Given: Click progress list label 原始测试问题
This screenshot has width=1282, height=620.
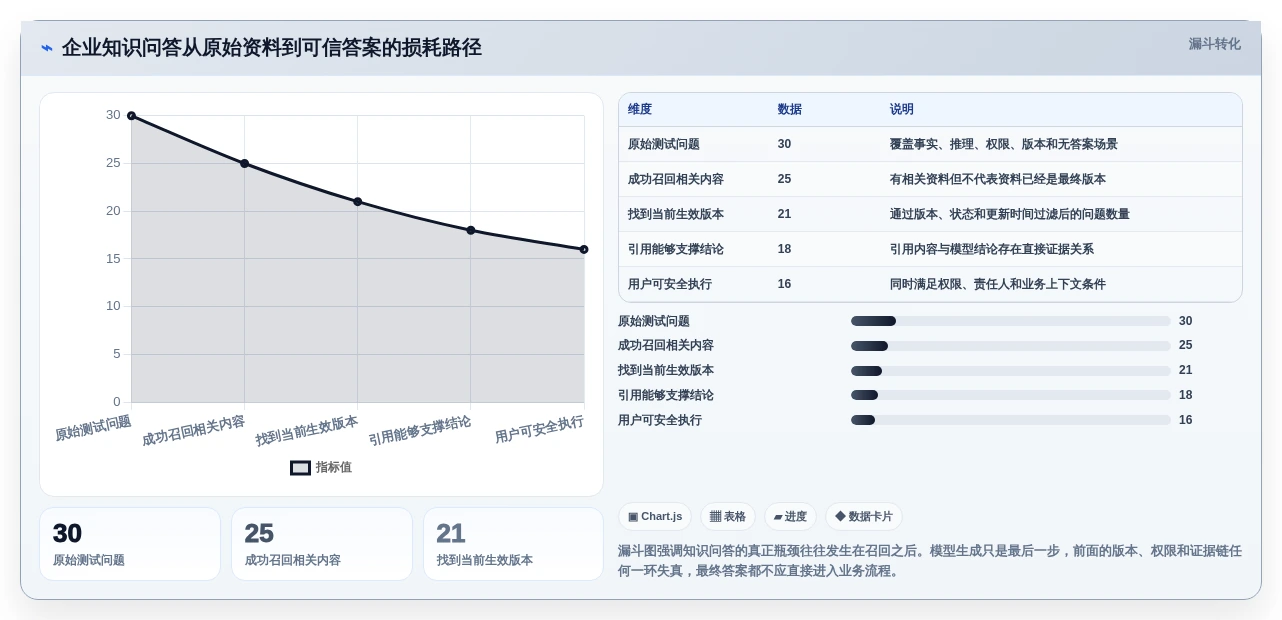Looking at the screenshot, I should coord(654,321).
